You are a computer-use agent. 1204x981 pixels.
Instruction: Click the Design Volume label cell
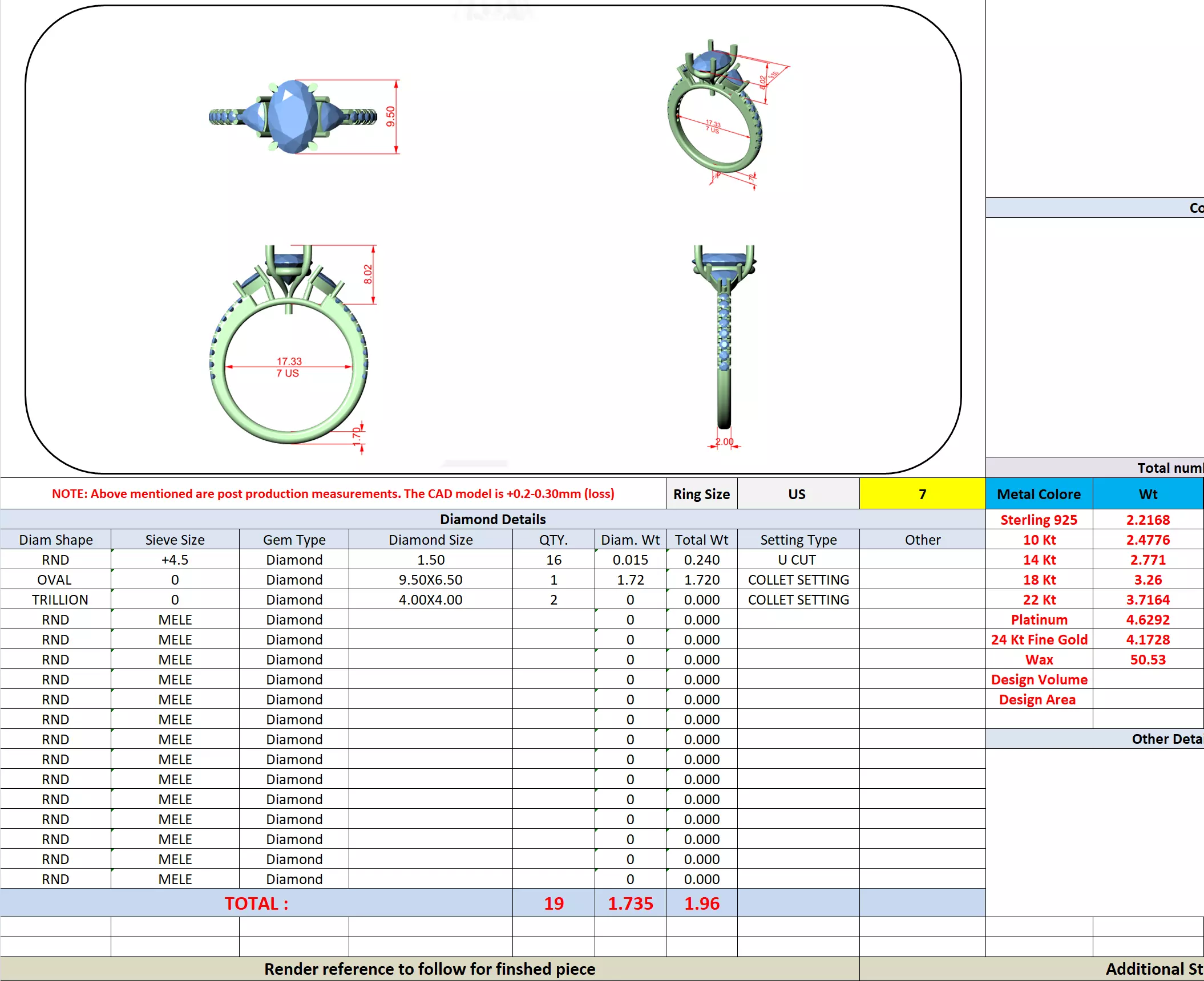point(1039,679)
